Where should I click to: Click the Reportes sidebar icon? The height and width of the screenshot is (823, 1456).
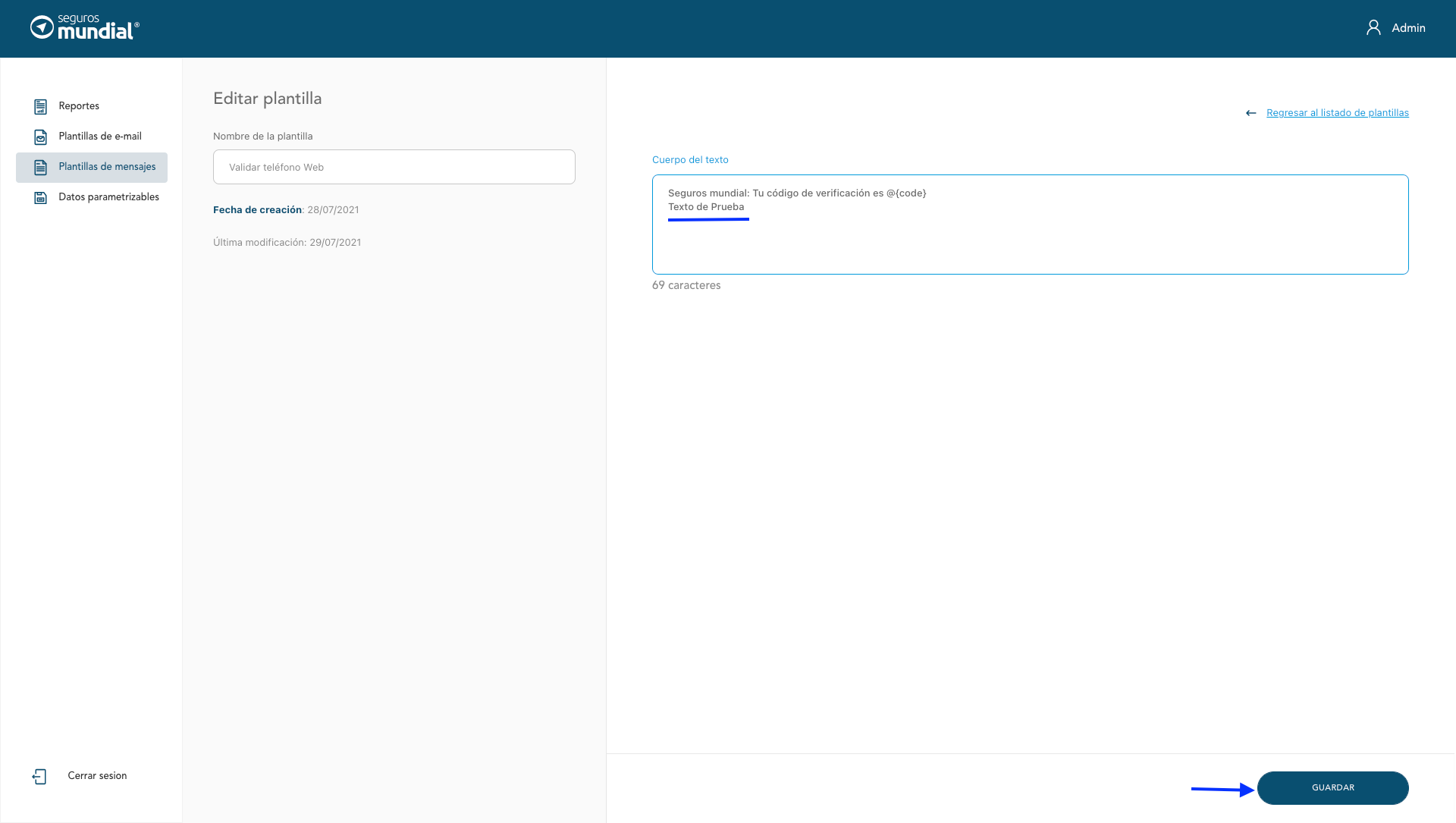pyautogui.click(x=40, y=107)
